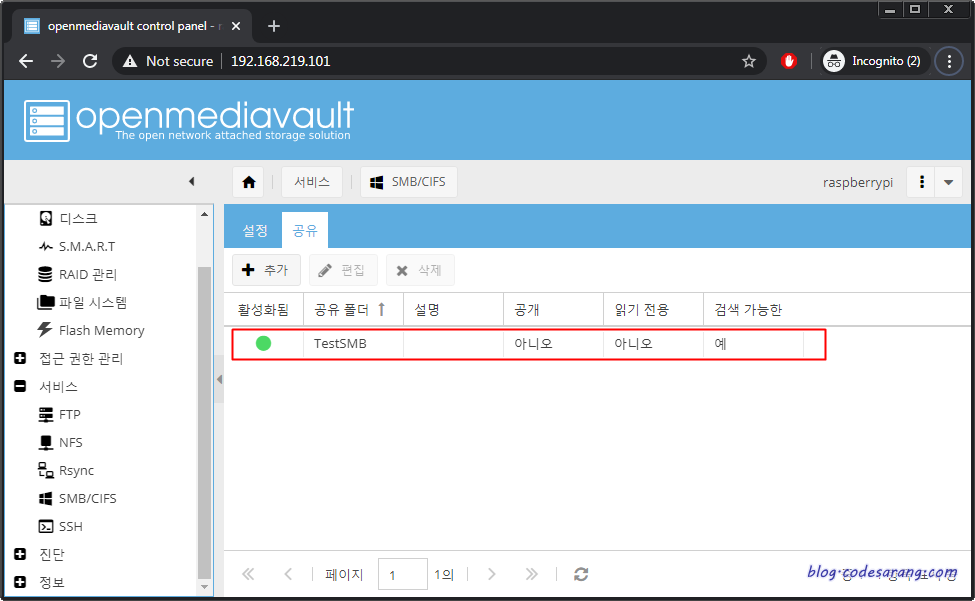Click the browser forward arrow
Image resolution: width=975 pixels, height=601 pixels.
tap(58, 61)
